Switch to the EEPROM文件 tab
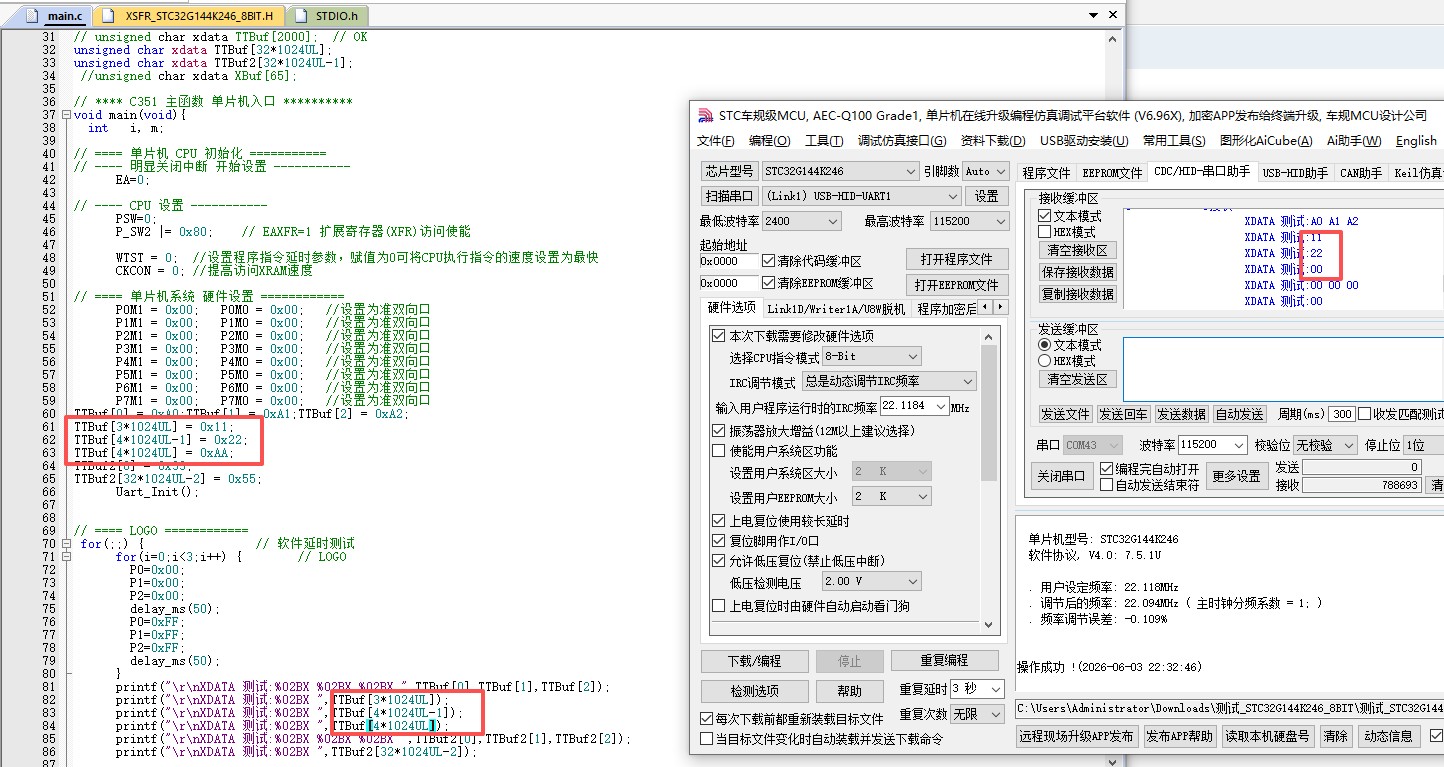This screenshot has height=767, width=1444. [1112, 173]
